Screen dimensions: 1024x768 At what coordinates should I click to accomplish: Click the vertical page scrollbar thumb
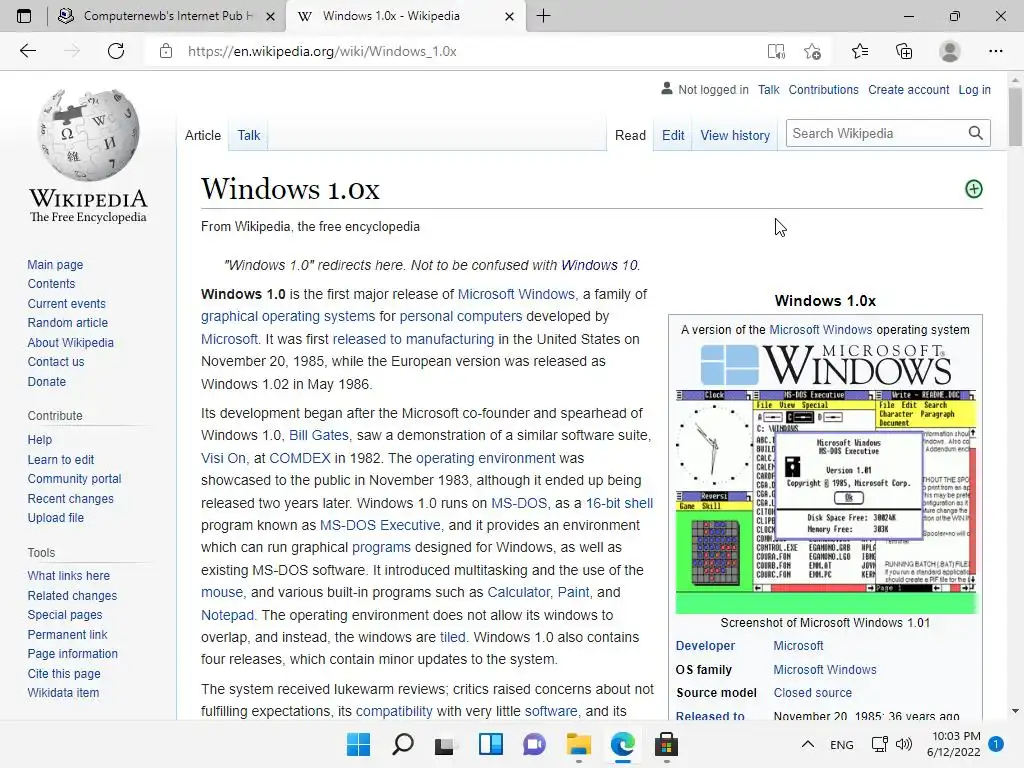(1015, 116)
